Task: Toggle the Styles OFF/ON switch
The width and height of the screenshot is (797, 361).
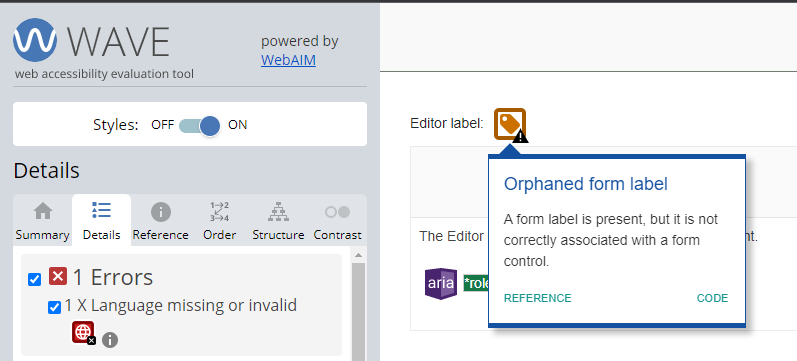Action: point(200,126)
